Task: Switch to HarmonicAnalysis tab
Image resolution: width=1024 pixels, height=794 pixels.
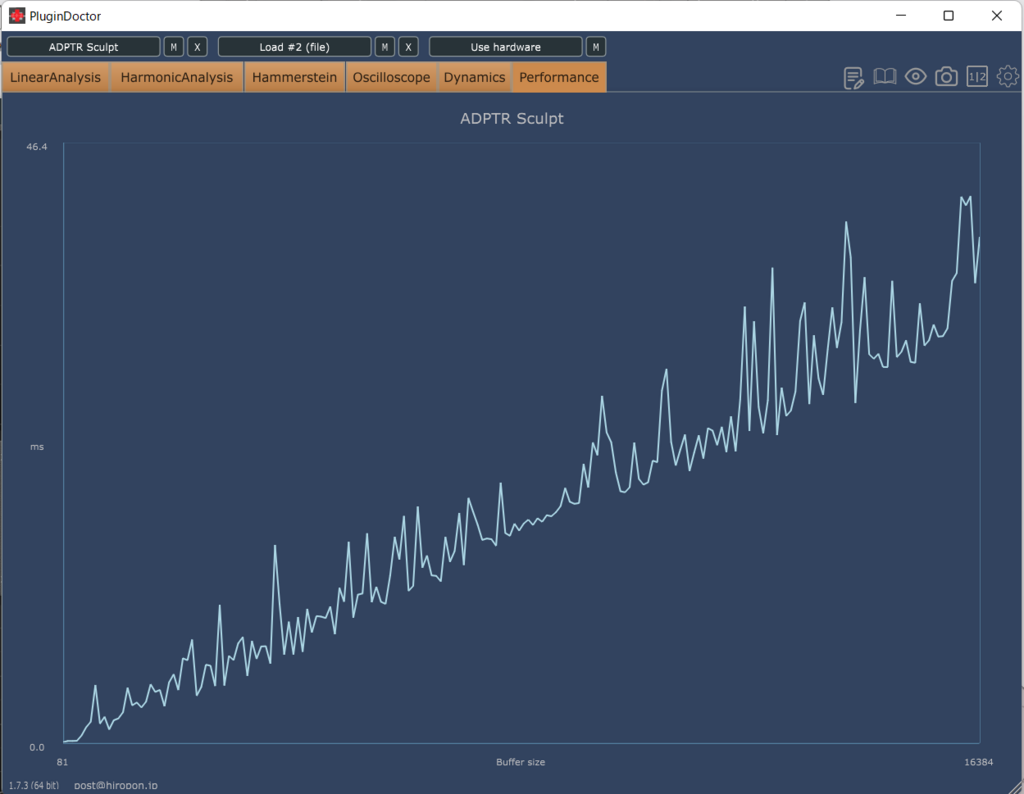Action: point(176,77)
